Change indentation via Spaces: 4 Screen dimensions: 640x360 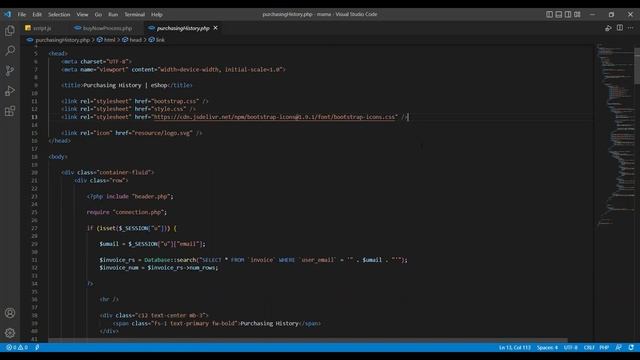(x=547, y=348)
